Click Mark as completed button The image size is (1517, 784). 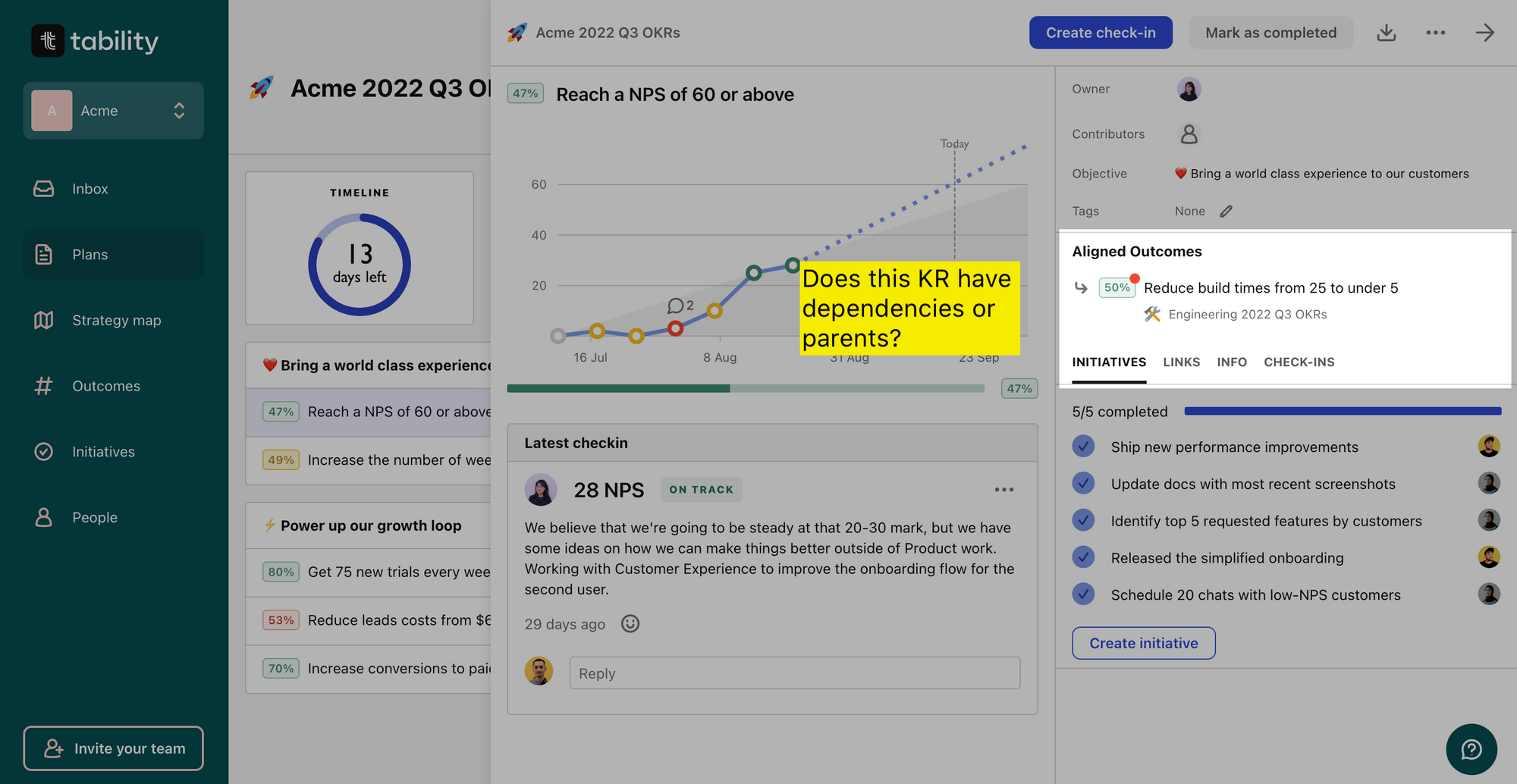click(1271, 33)
